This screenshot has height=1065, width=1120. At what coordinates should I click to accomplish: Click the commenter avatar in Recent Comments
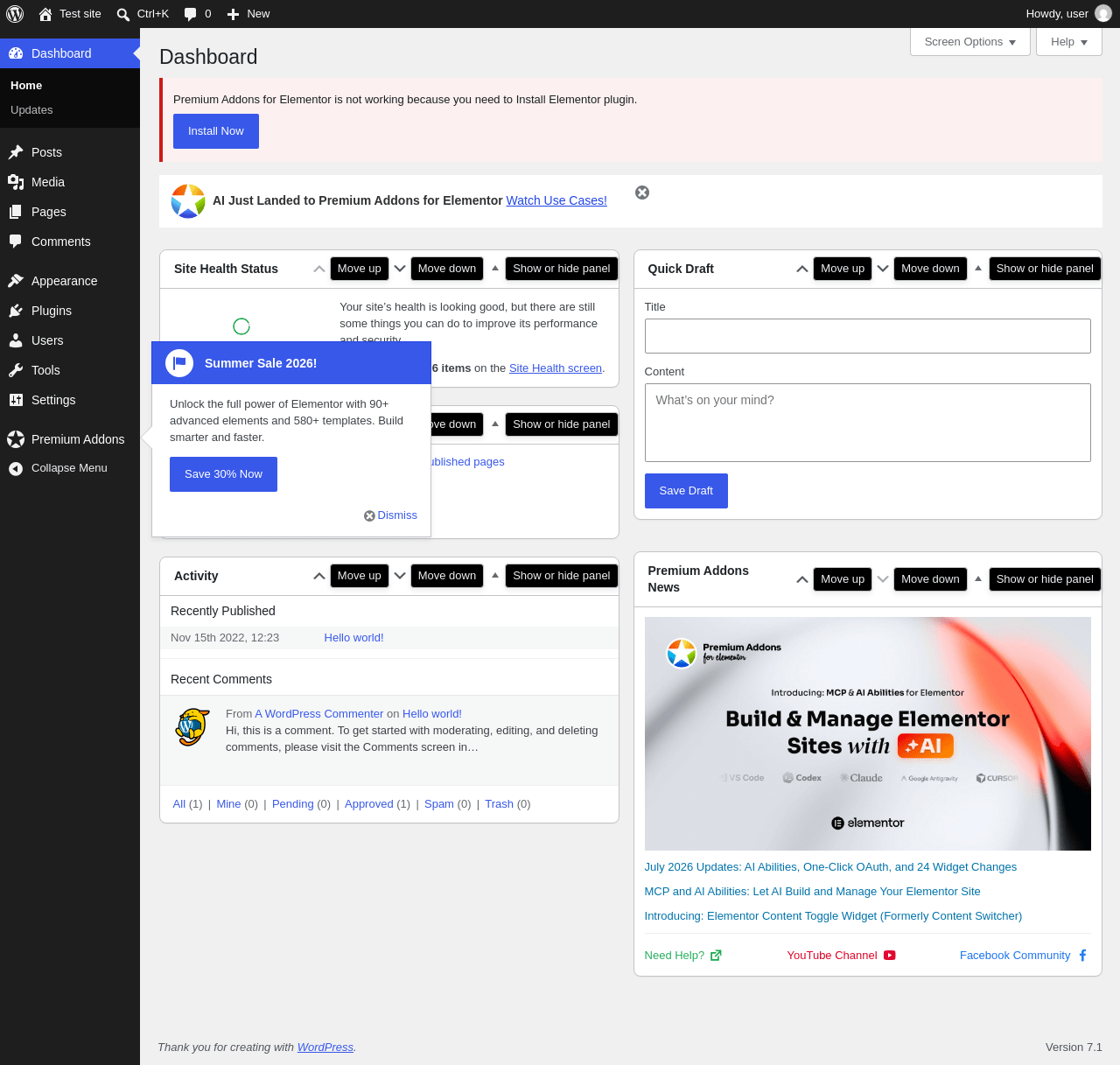(x=192, y=726)
